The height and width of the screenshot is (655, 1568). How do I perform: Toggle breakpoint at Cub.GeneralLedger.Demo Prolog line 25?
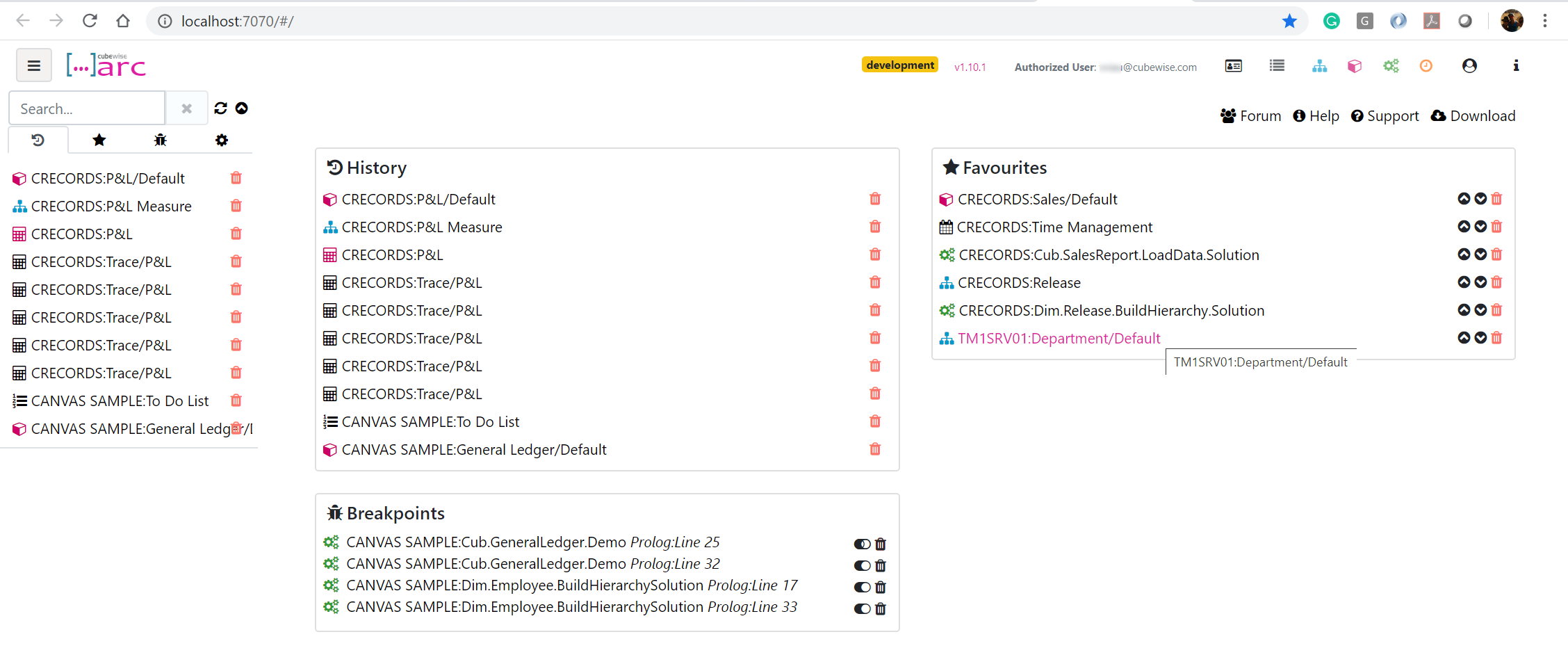pyautogui.click(x=862, y=544)
